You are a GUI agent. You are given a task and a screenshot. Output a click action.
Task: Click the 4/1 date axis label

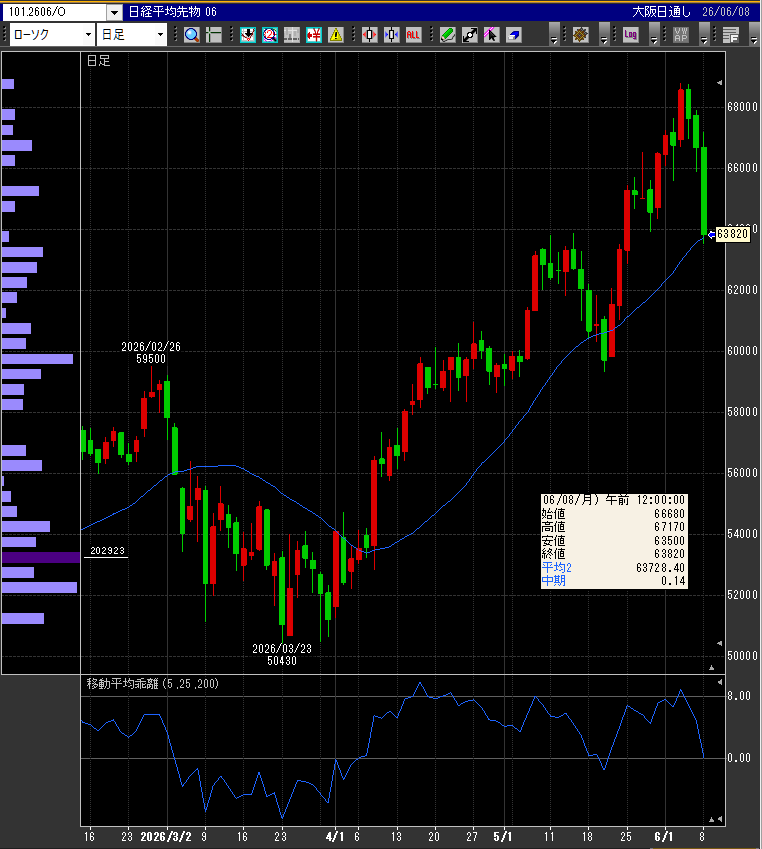[335, 837]
